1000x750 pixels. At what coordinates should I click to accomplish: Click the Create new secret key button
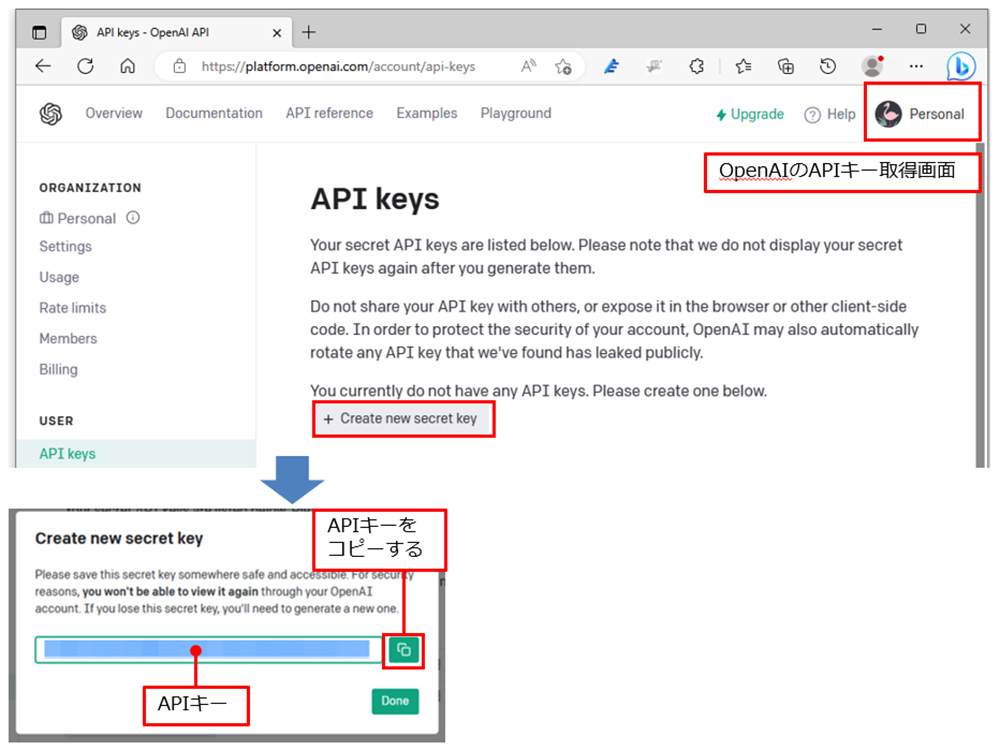point(403,418)
